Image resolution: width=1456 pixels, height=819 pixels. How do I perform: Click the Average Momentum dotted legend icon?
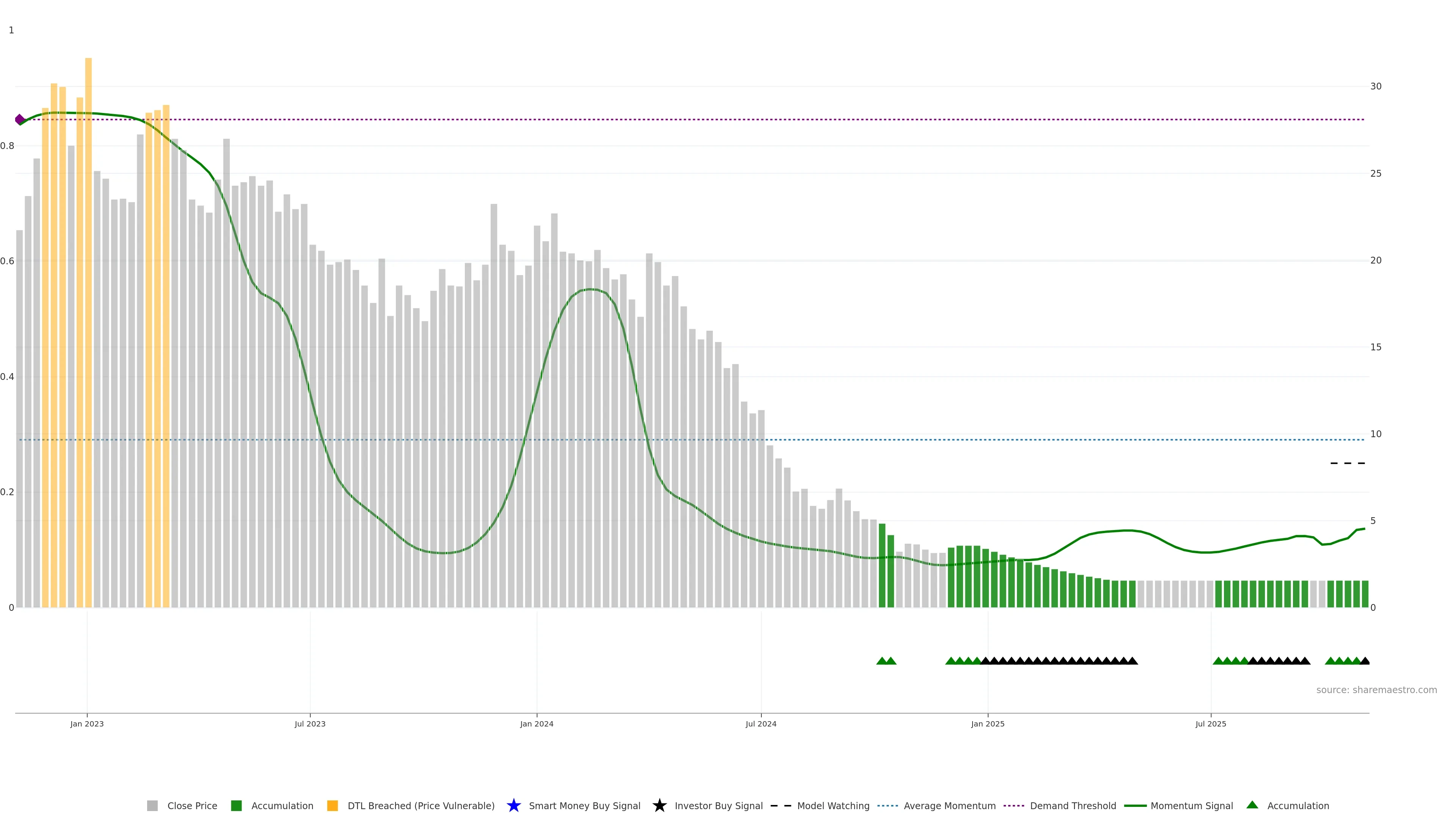pos(887,805)
